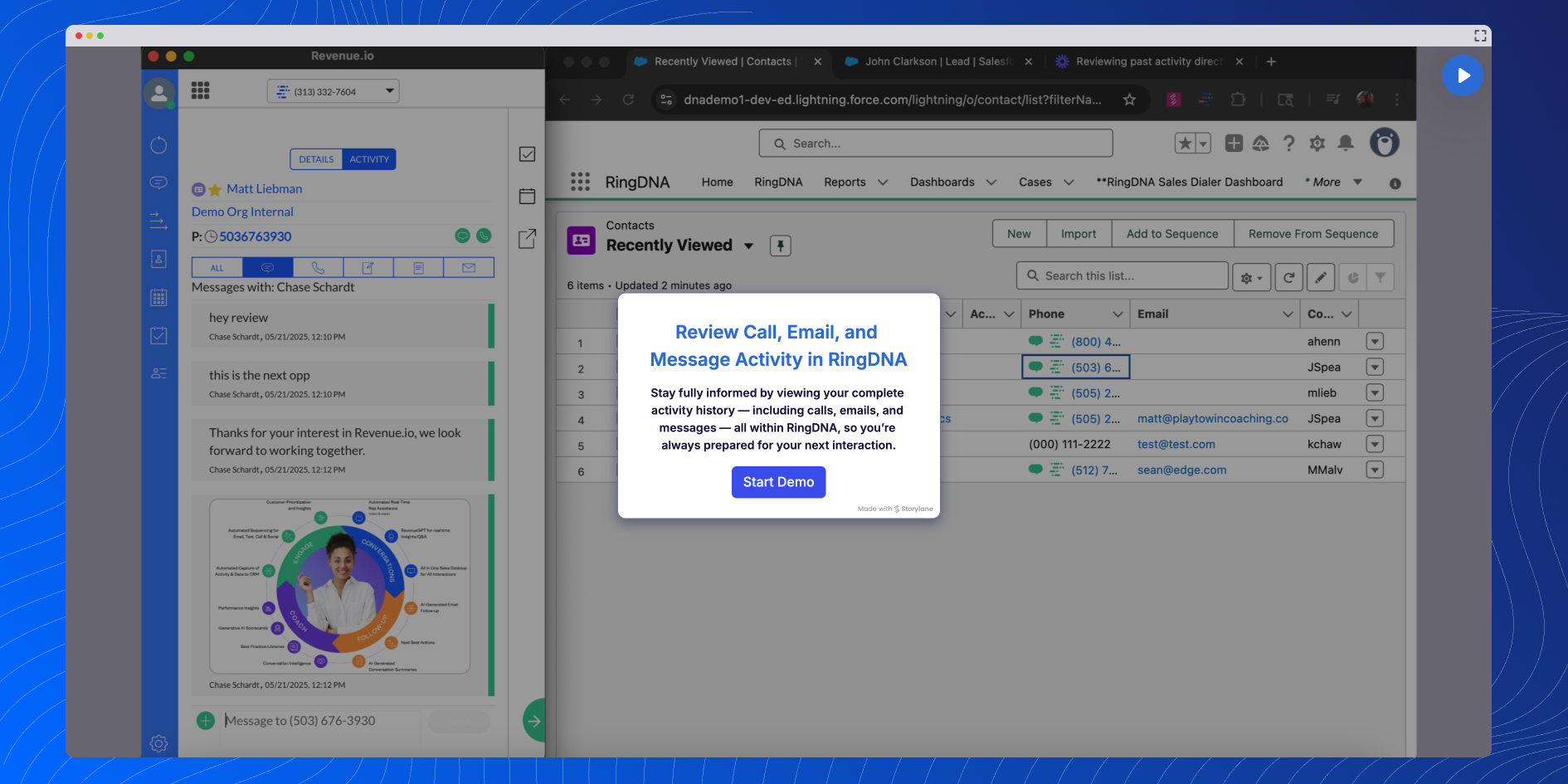1568x784 pixels.
Task: Click the green call icon next to 5036763930
Action: 485,236
